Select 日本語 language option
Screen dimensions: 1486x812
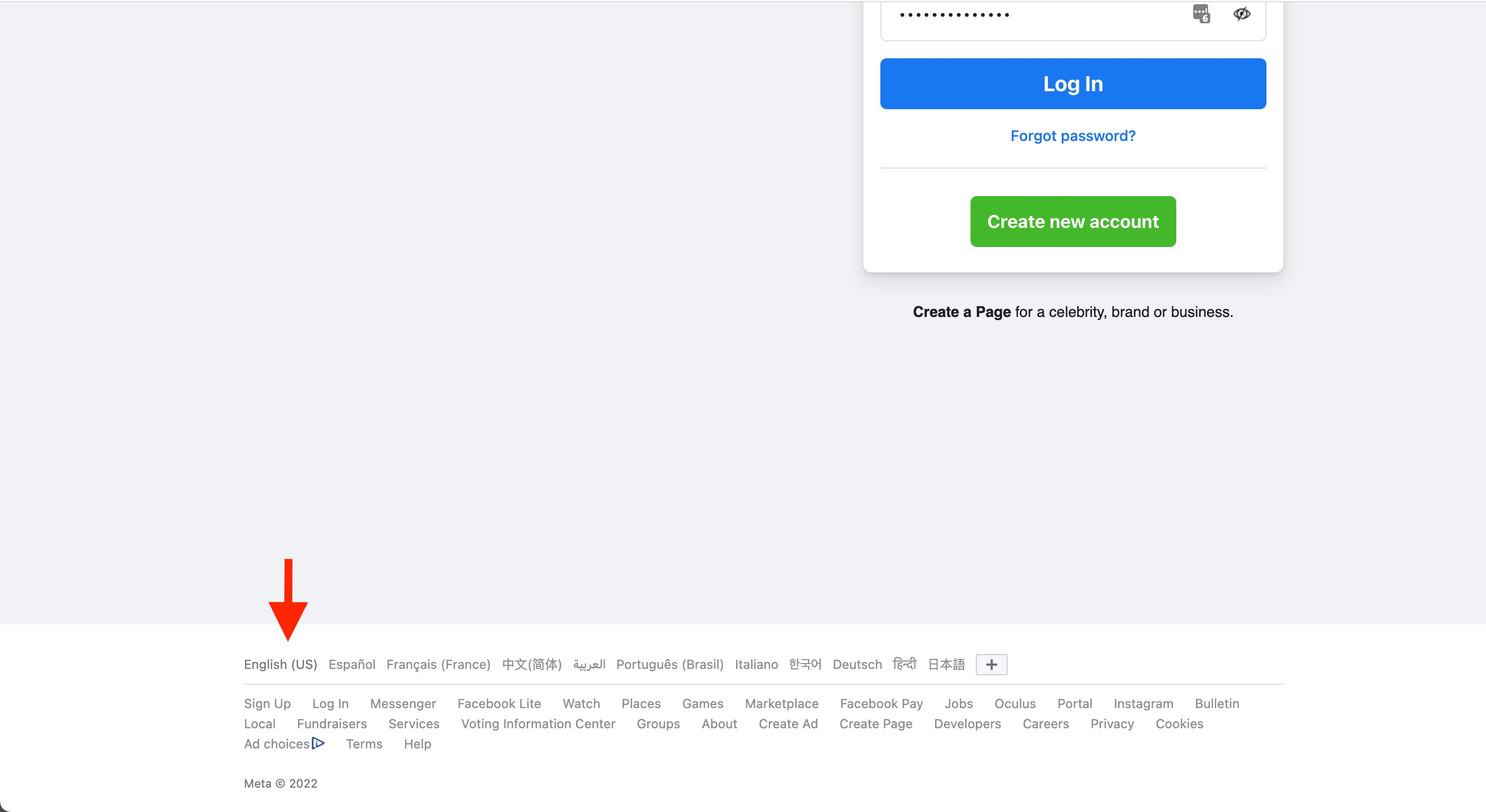(x=946, y=664)
